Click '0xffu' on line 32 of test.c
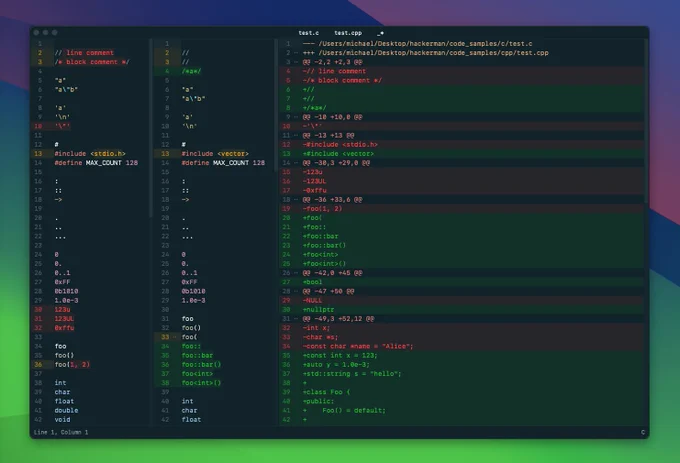 tap(64, 328)
